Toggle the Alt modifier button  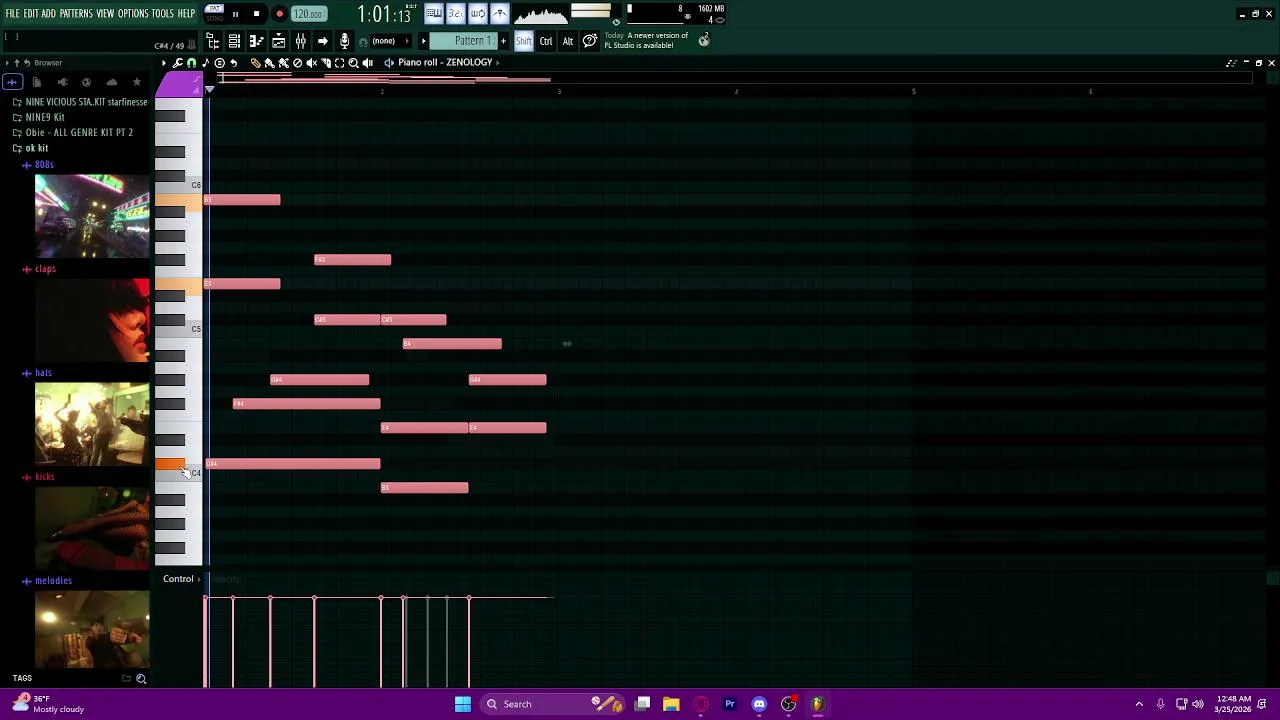point(567,41)
